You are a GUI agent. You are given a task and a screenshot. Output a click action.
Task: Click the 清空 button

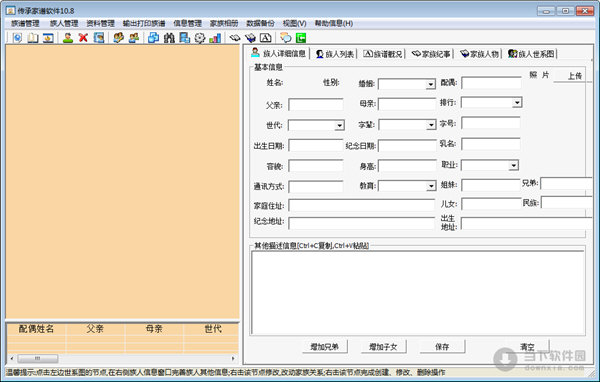[x=527, y=347]
